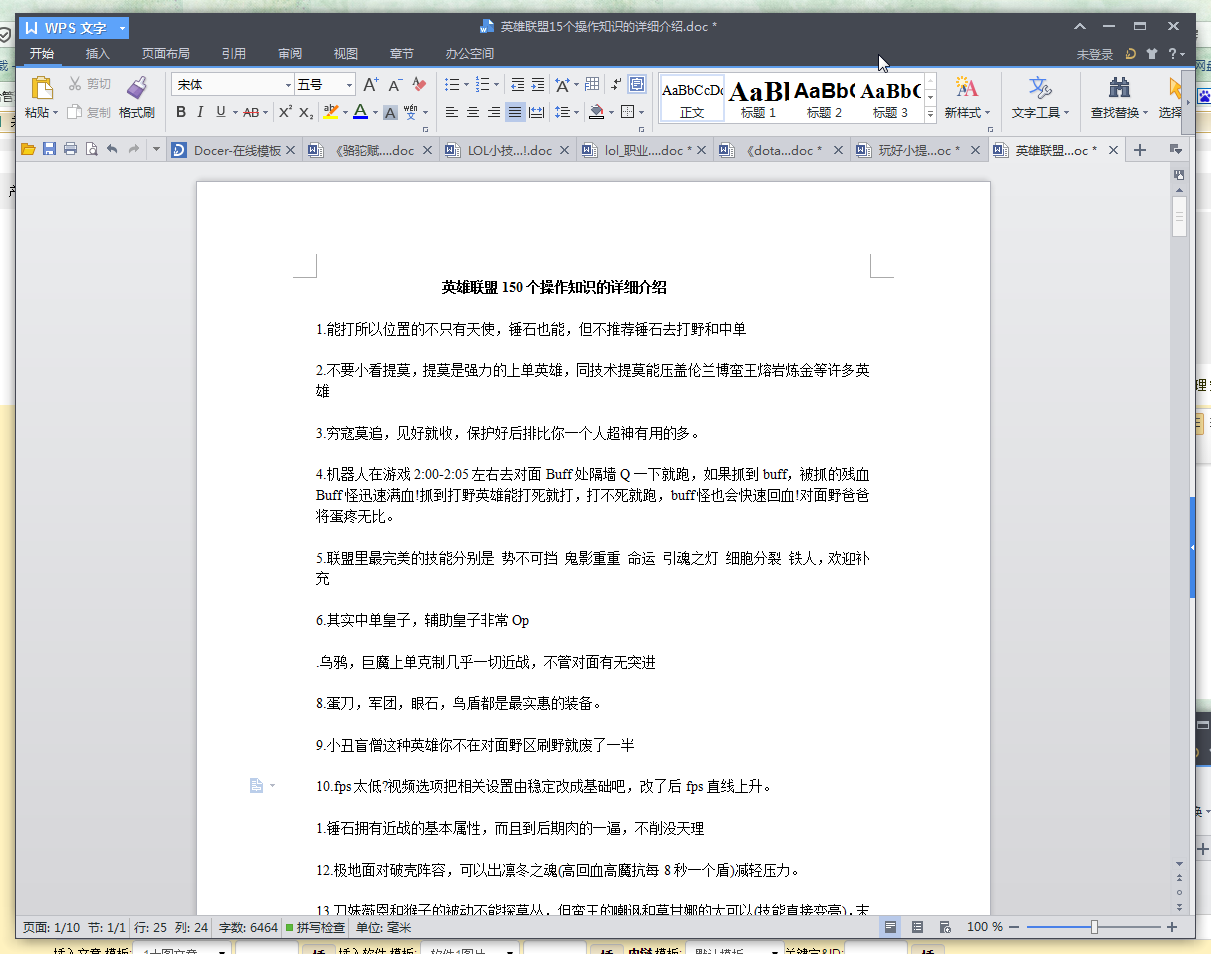1211x954 pixels.
Task: Click the zoom in plus button
Action: [x=1172, y=928]
